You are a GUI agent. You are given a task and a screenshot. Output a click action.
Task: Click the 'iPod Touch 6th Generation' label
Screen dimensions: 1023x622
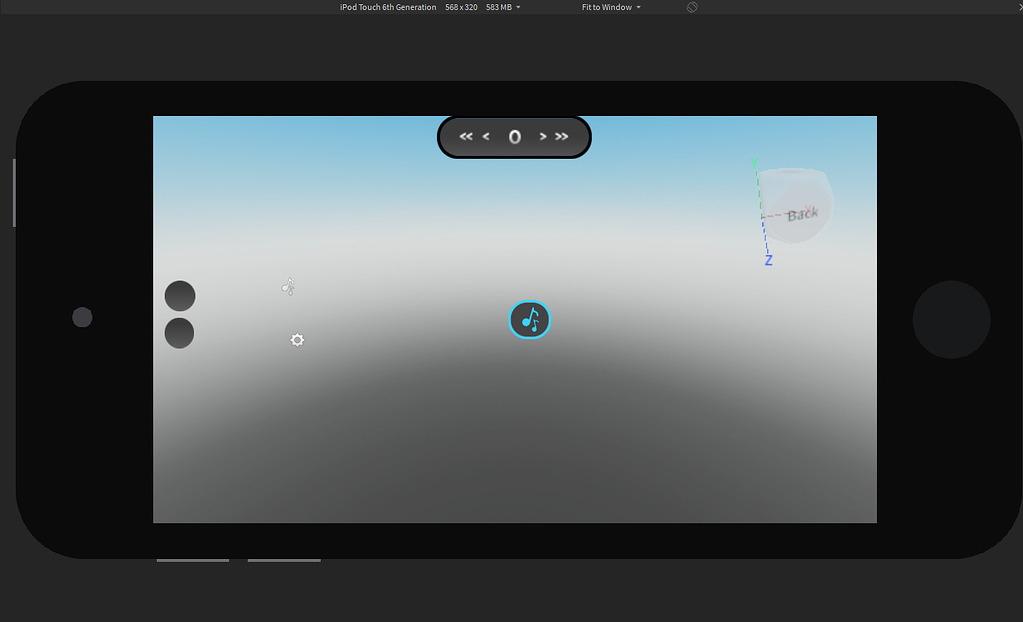388,7
